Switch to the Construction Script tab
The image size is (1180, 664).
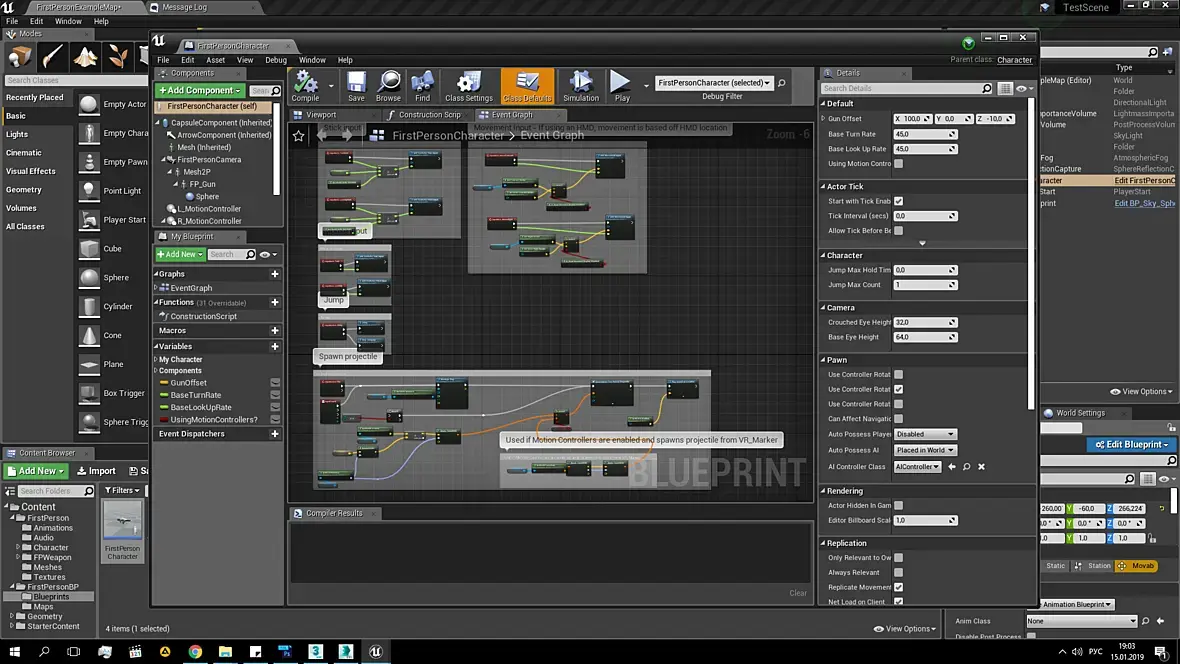[429, 115]
